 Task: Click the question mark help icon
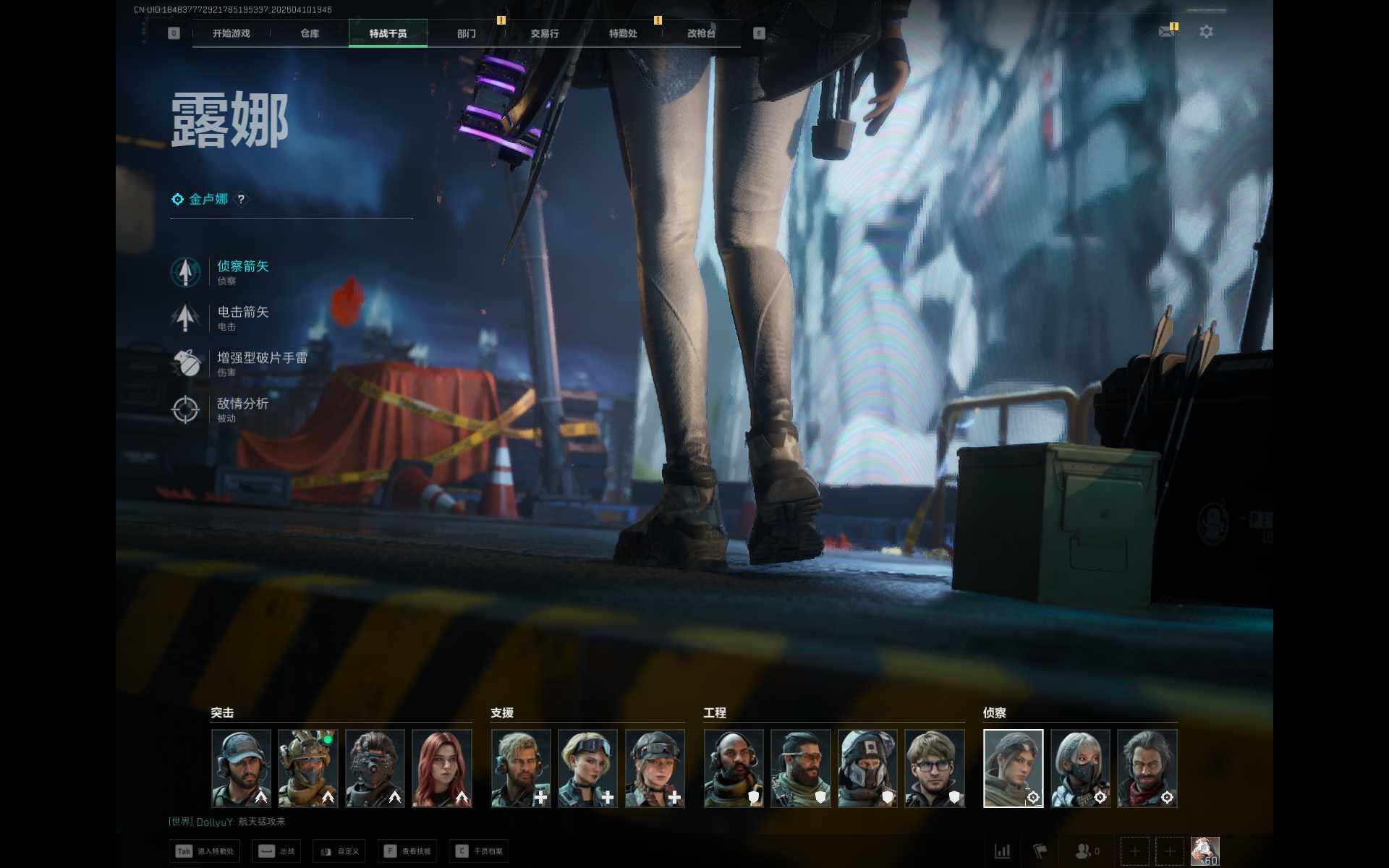pos(241,199)
